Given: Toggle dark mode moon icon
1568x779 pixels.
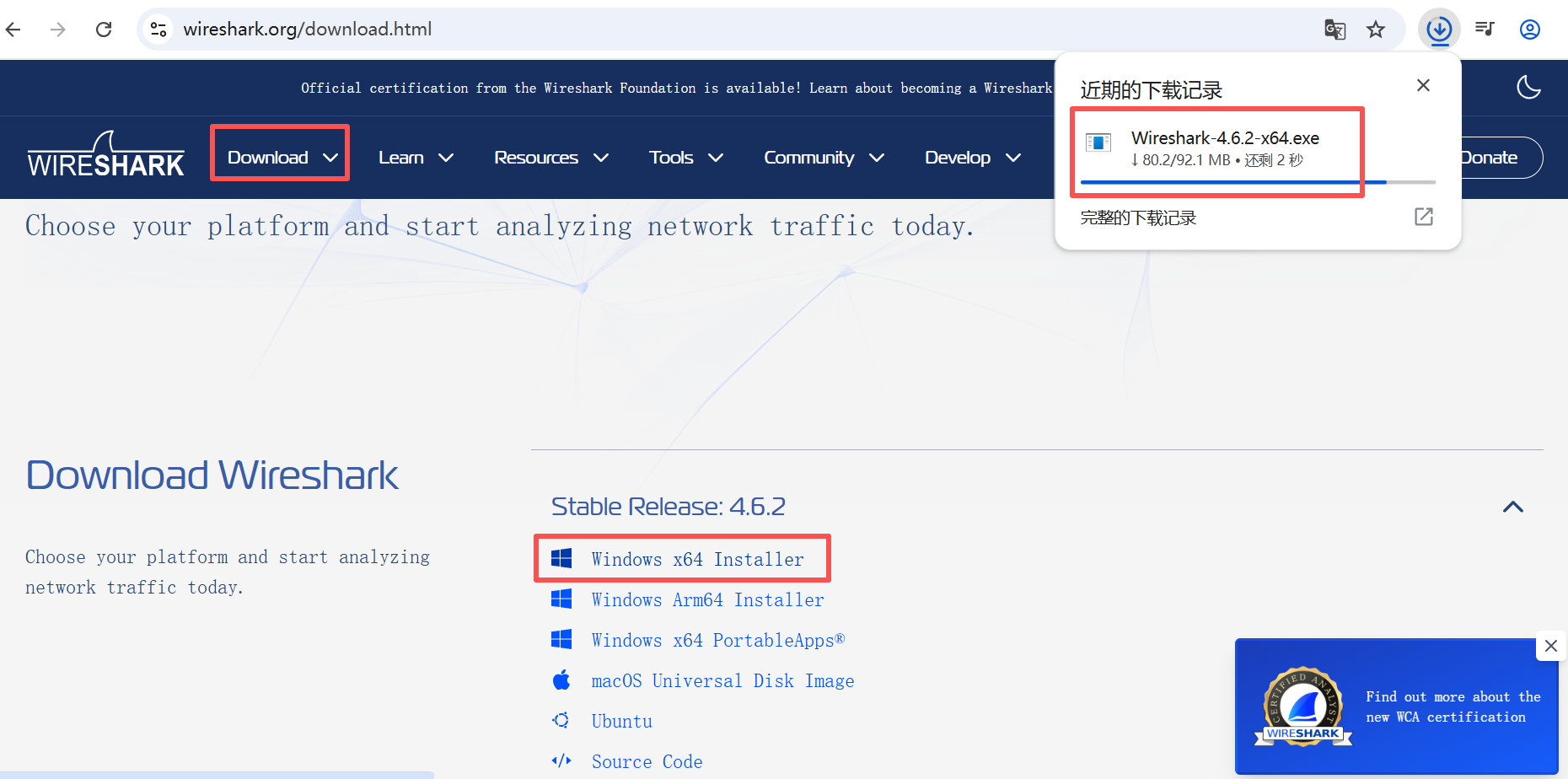Looking at the screenshot, I should (x=1528, y=87).
